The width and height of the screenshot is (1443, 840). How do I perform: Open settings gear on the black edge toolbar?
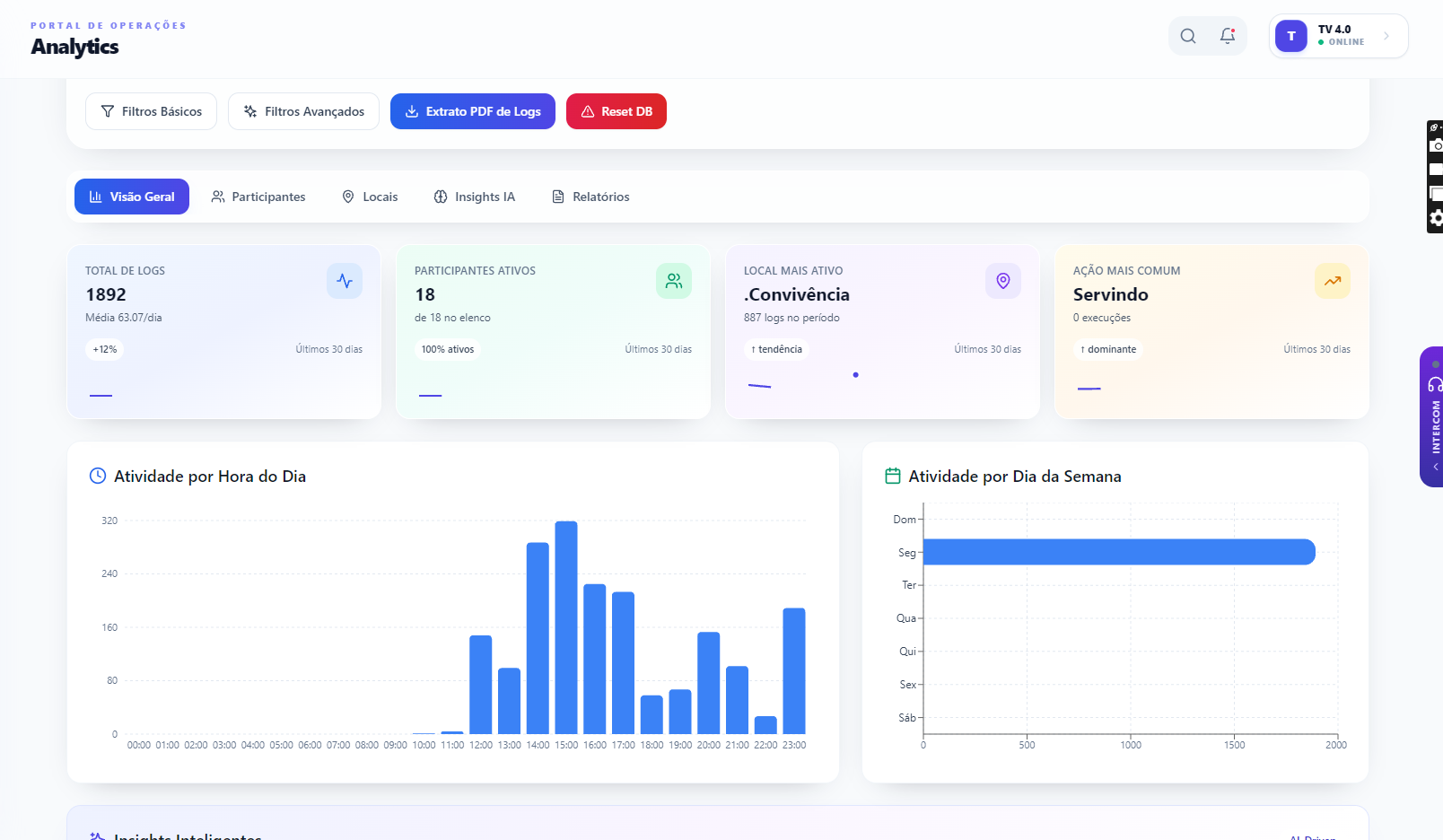pos(1437,218)
